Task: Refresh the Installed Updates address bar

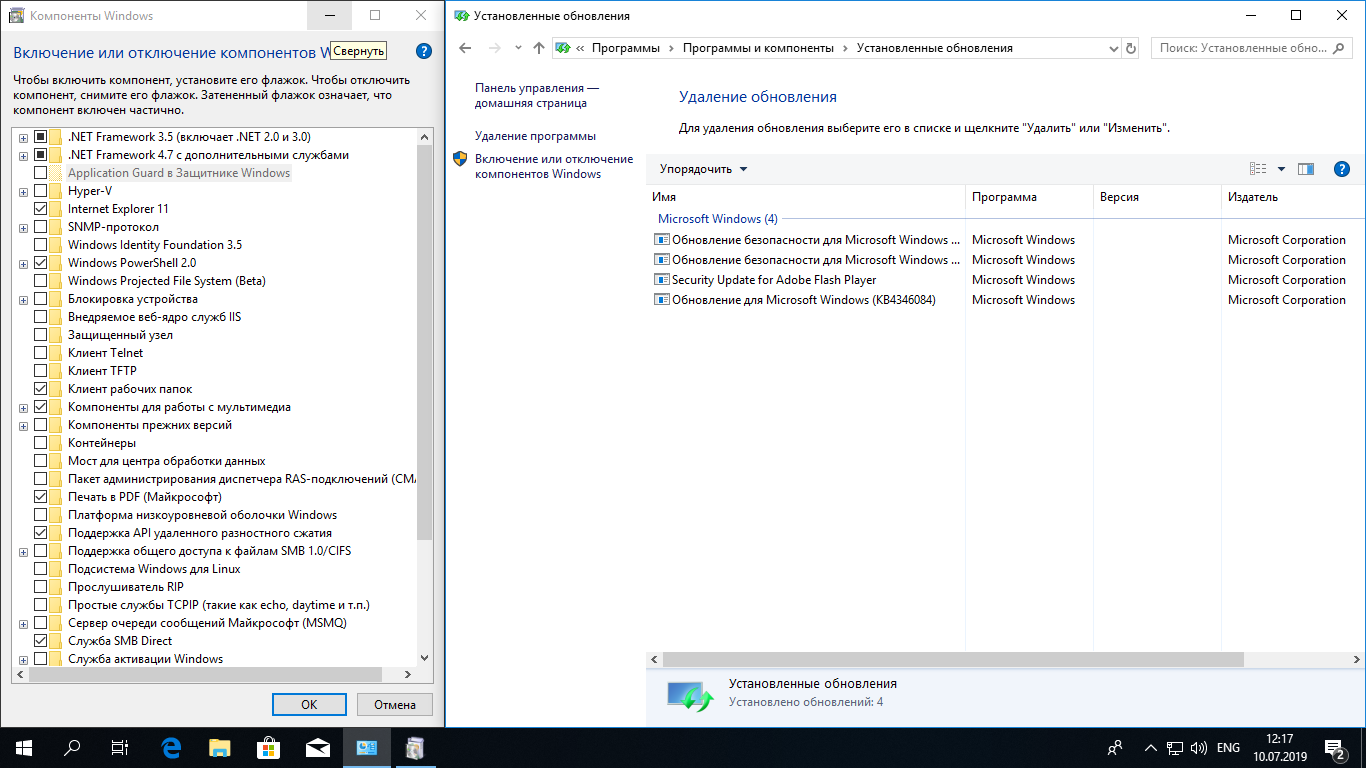Action: 1131,48
